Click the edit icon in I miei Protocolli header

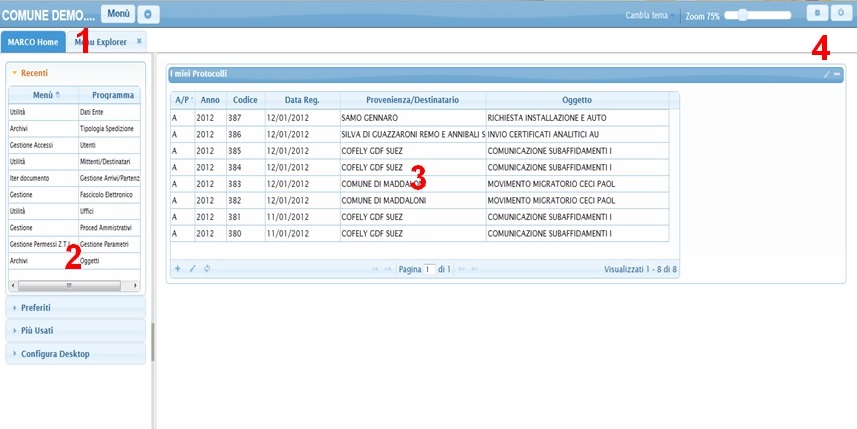tap(826, 75)
